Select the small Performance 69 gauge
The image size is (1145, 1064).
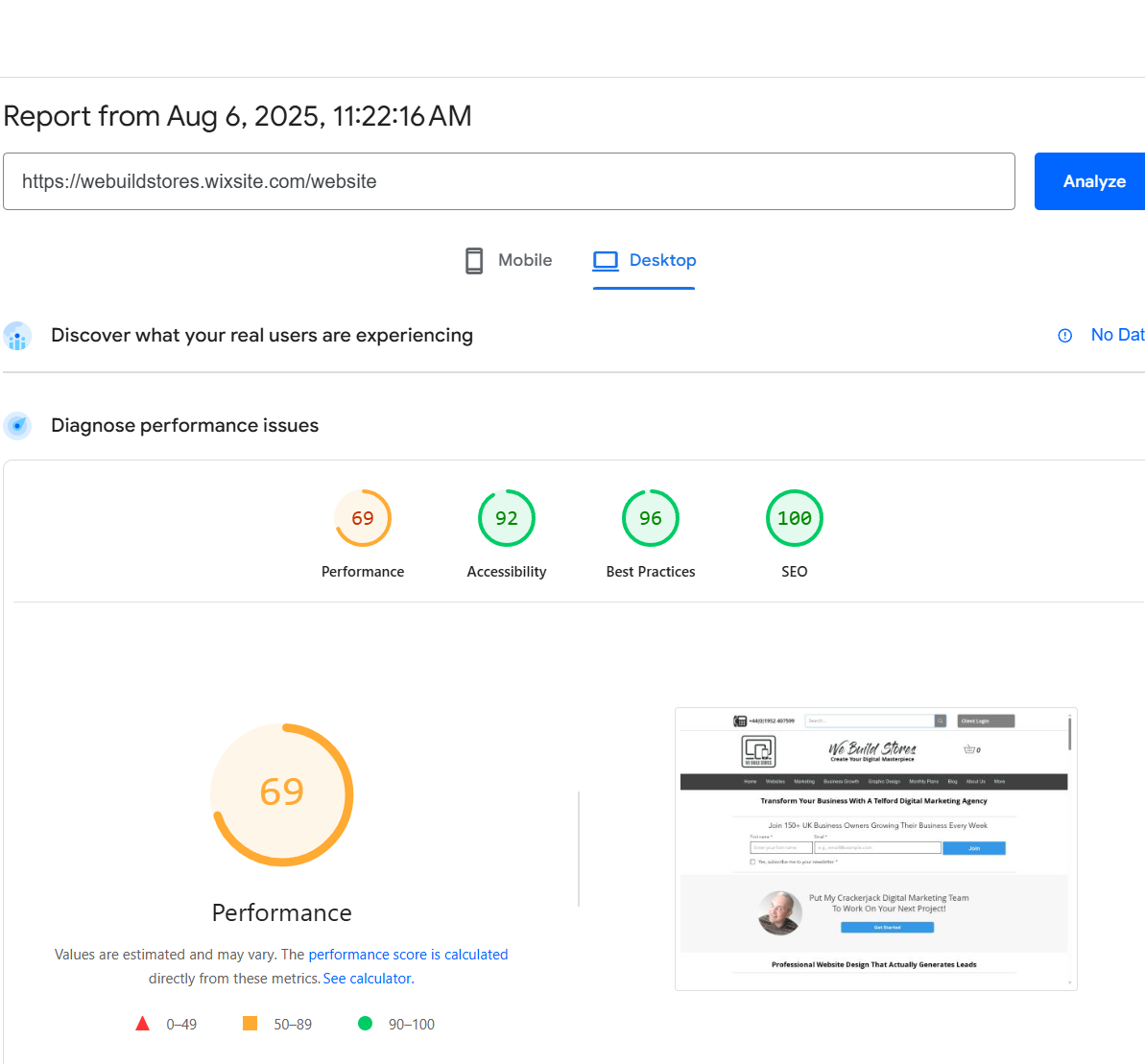(x=363, y=519)
